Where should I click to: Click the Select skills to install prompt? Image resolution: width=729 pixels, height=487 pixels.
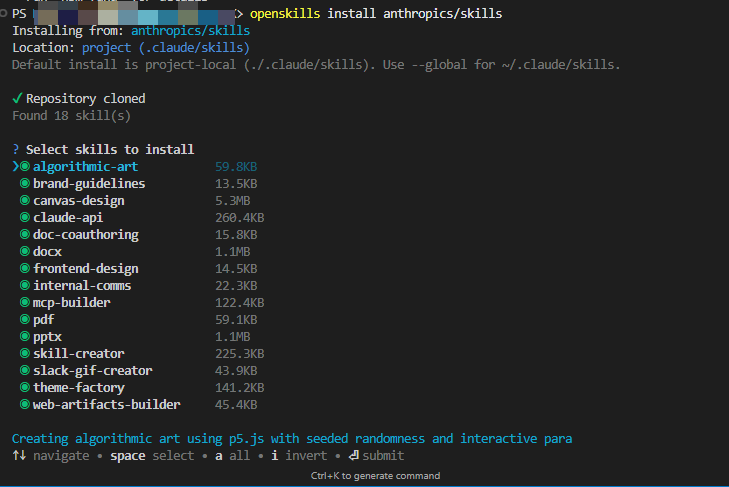click(x=110, y=149)
